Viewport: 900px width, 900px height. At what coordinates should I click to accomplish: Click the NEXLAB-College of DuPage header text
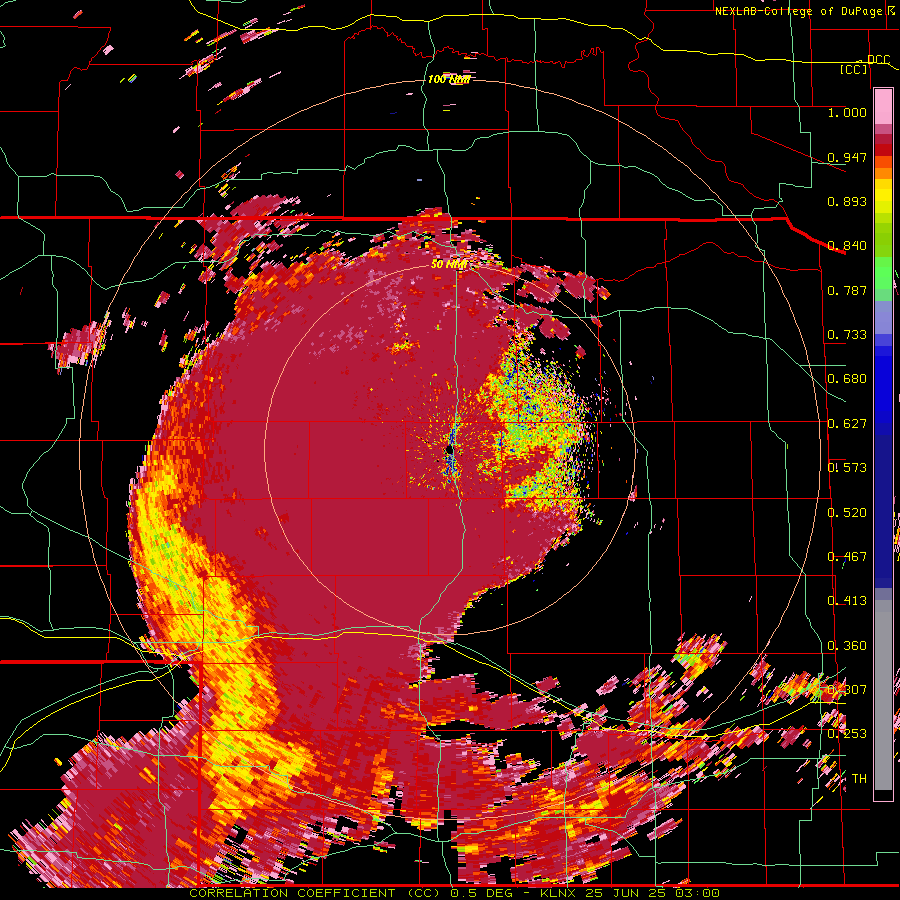click(800, 11)
